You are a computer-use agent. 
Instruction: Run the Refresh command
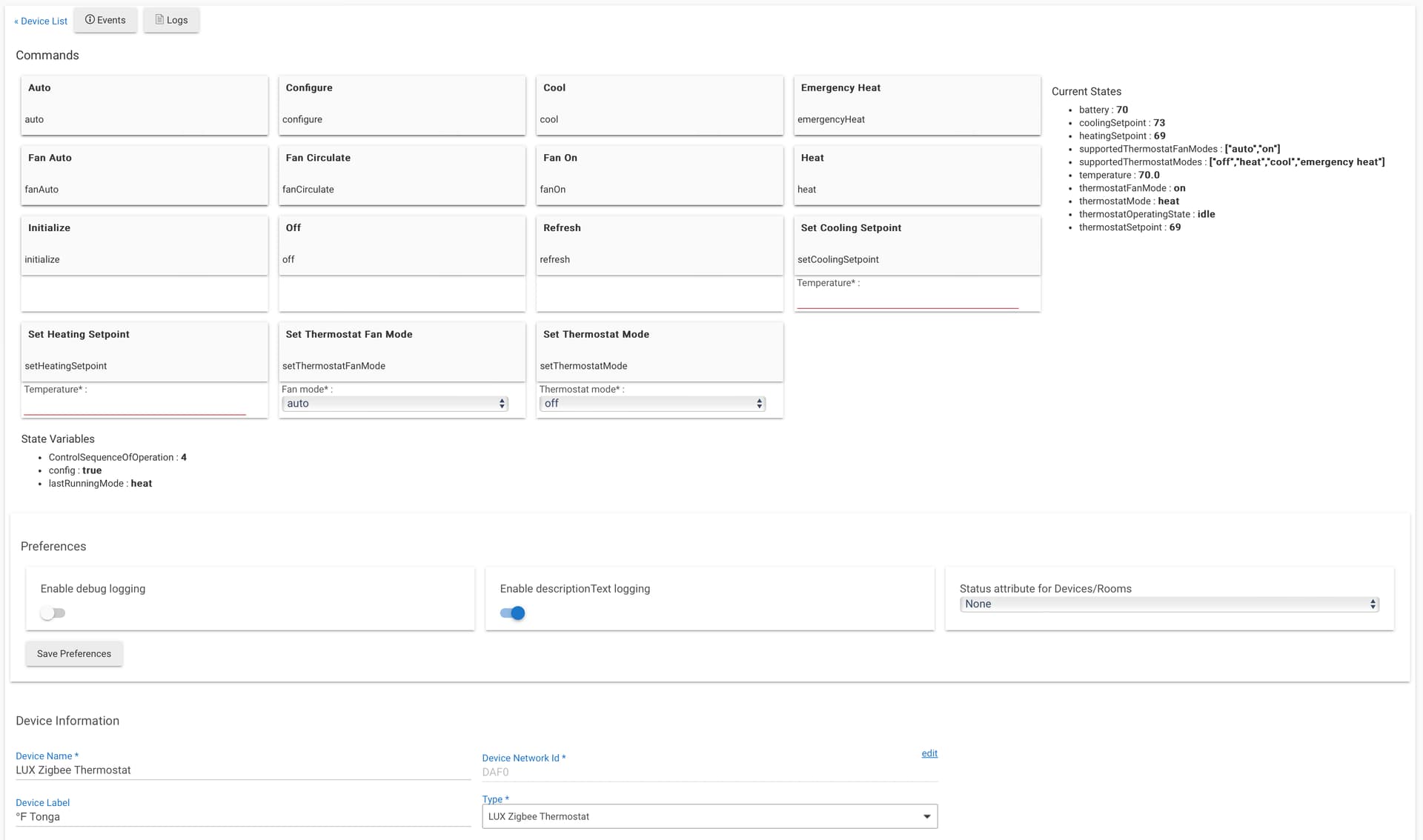point(659,244)
